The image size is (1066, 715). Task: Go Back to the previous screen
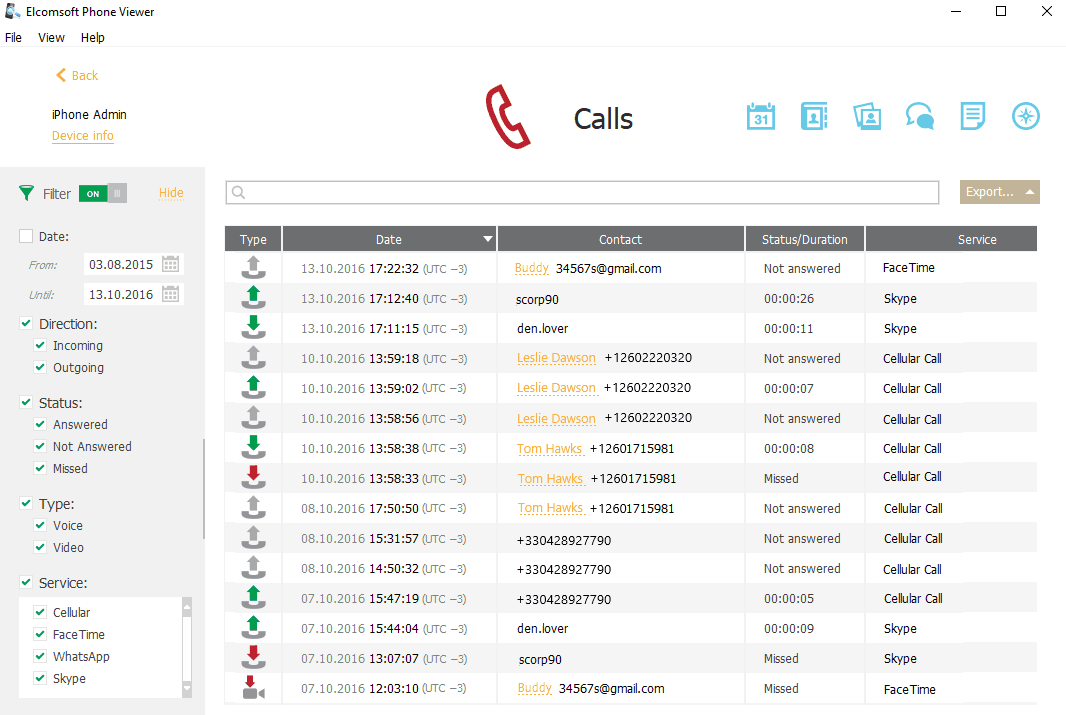tap(77, 76)
